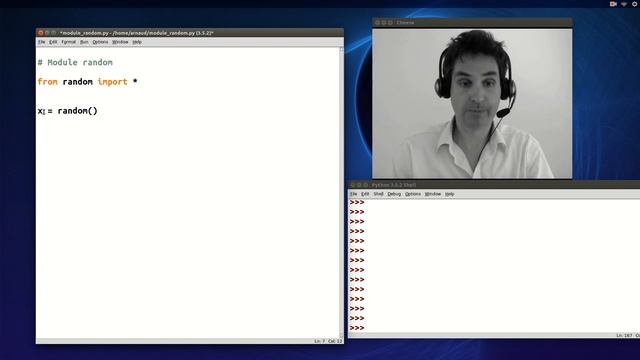This screenshot has width=640, height=360.
Task: Click the variable 'x' in the editor
Action: pos(40,111)
